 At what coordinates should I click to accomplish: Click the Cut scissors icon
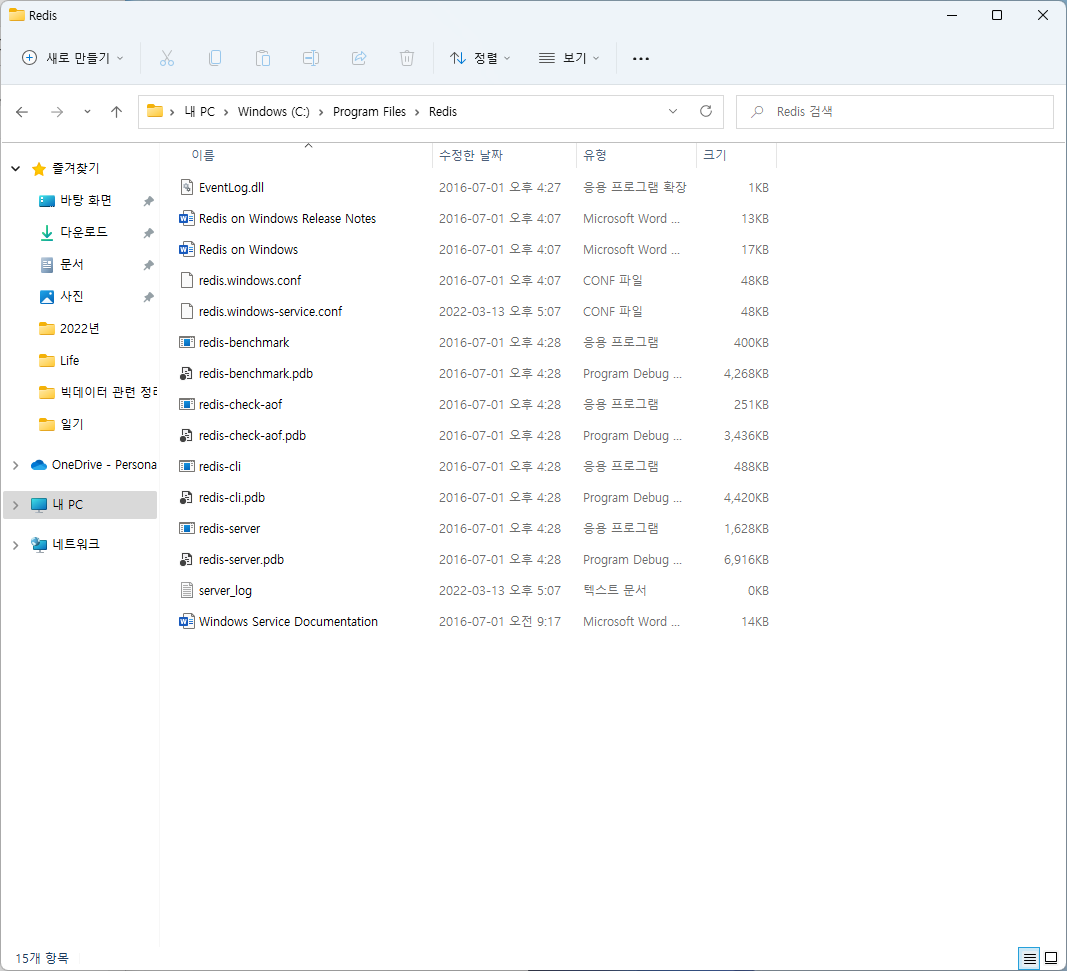167,59
